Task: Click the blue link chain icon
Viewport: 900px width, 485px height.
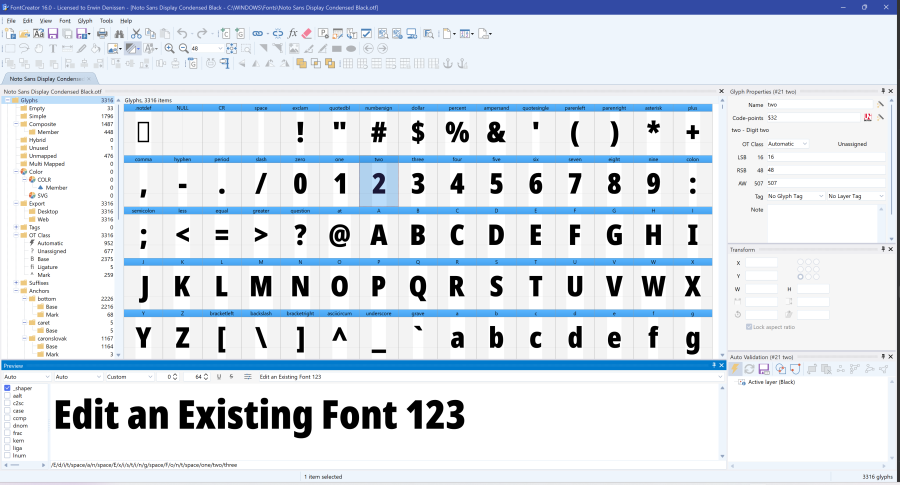Action: (258, 34)
